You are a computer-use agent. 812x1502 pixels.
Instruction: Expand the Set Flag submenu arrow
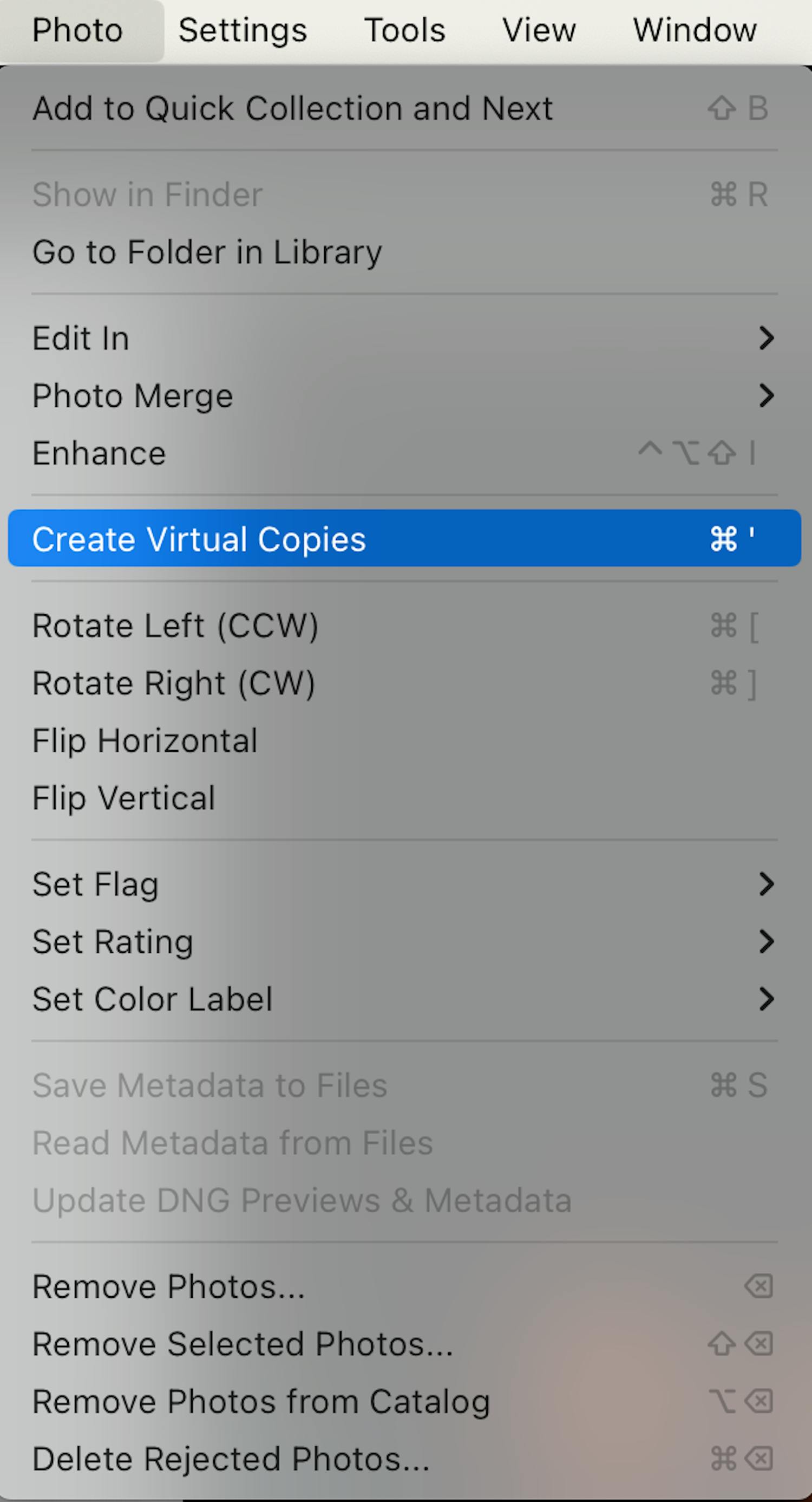pos(766,884)
